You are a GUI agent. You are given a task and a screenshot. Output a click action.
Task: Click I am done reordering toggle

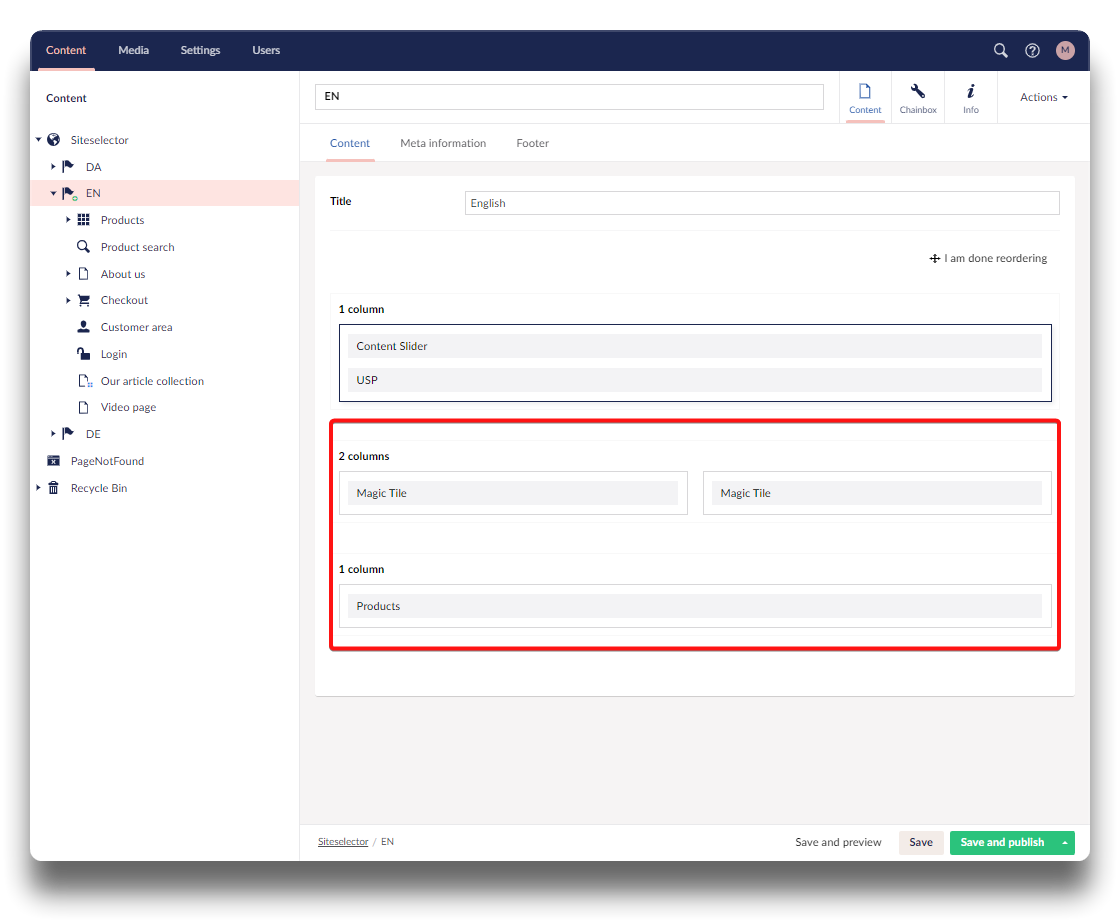tap(988, 258)
